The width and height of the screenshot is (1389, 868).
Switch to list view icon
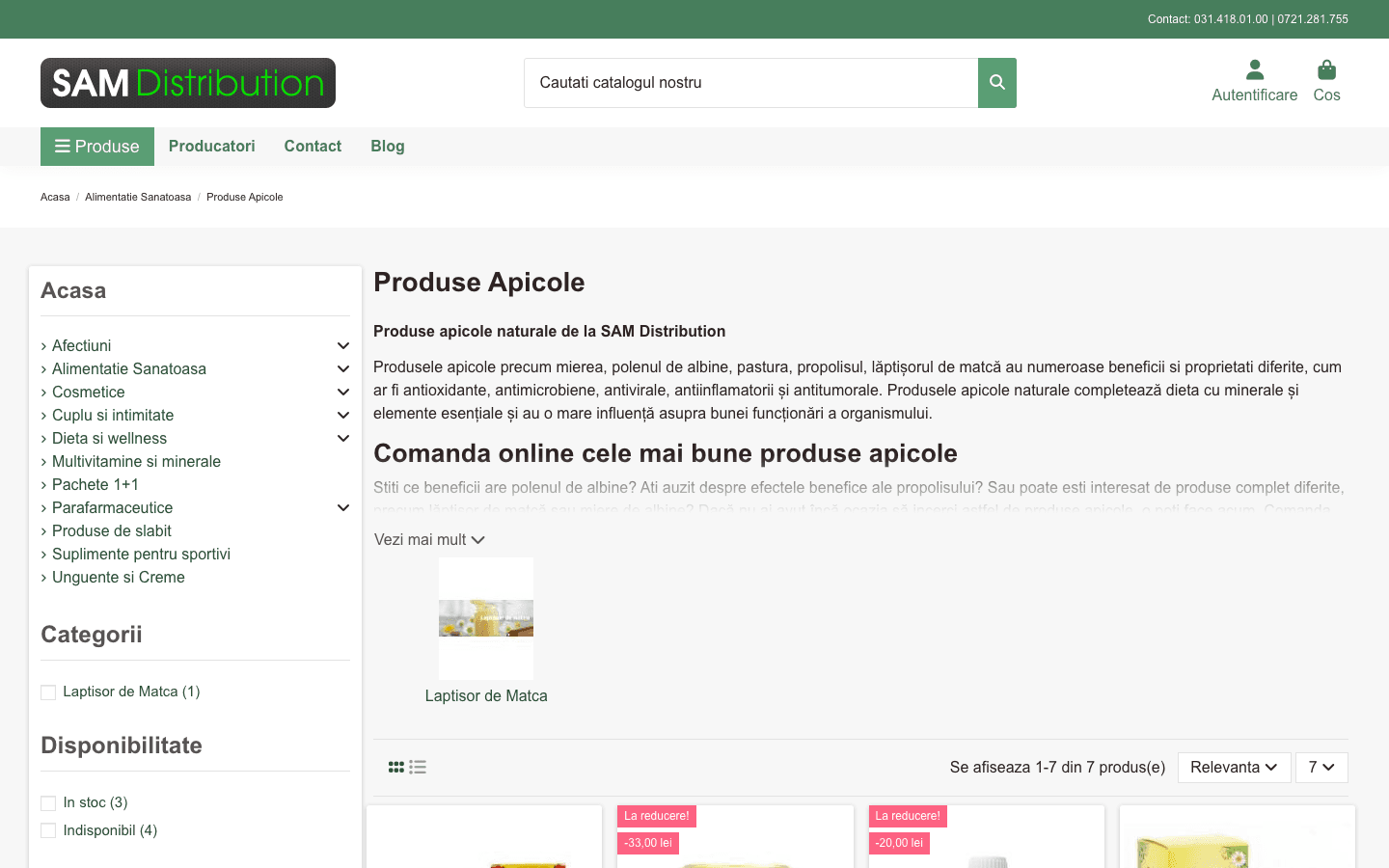[x=418, y=767]
